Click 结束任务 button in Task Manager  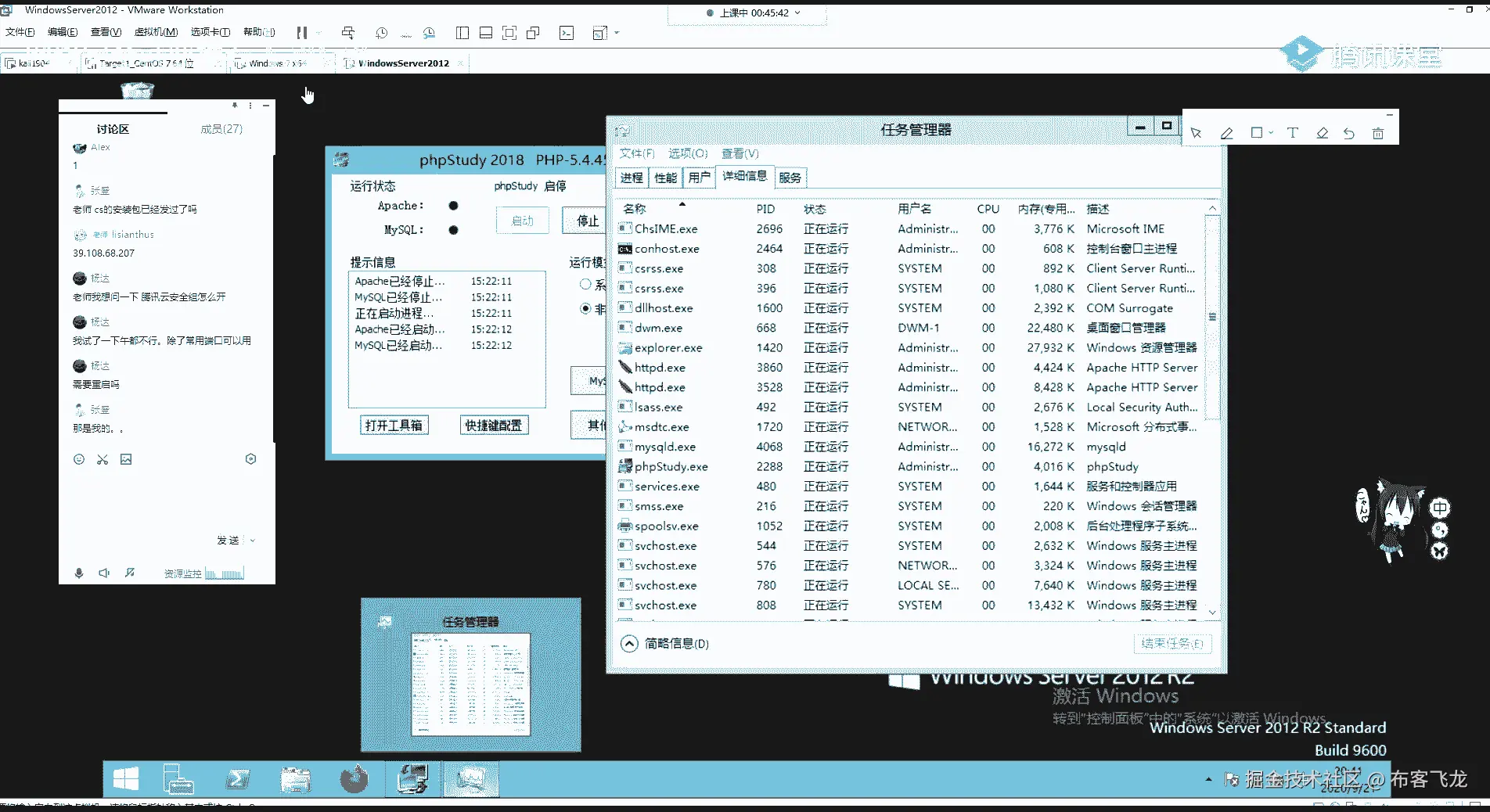[x=1172, y=643]
